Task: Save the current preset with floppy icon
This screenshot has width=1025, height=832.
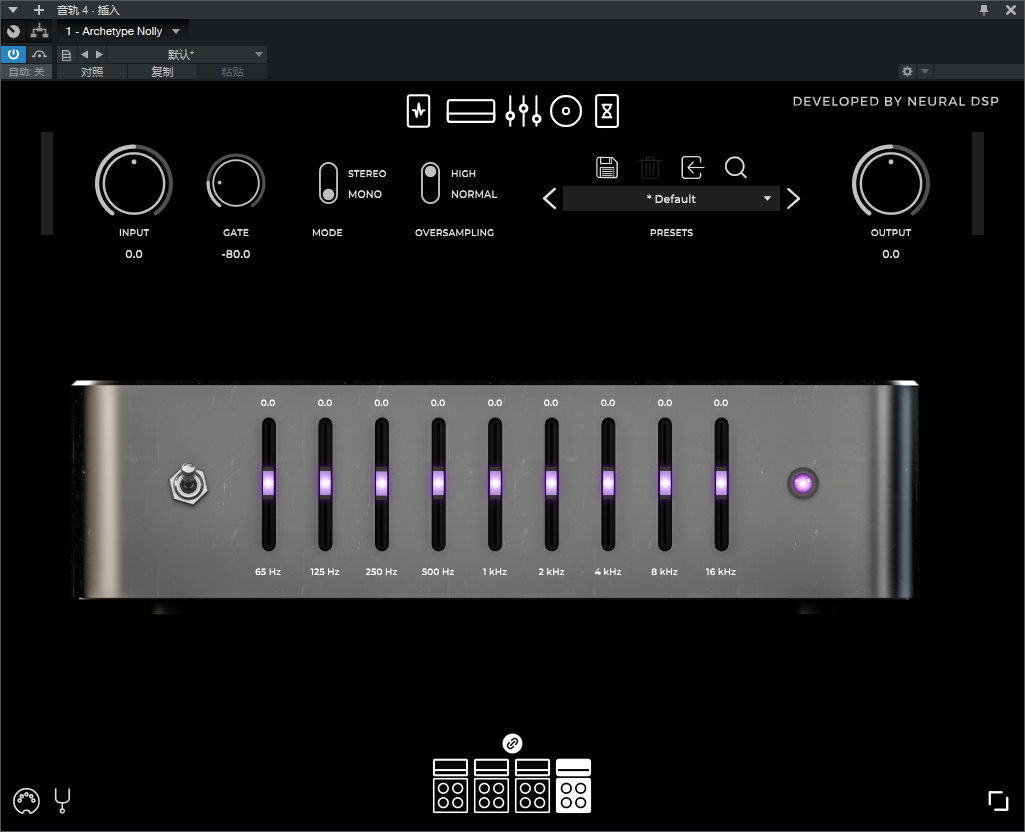Action: click(607, 167)
